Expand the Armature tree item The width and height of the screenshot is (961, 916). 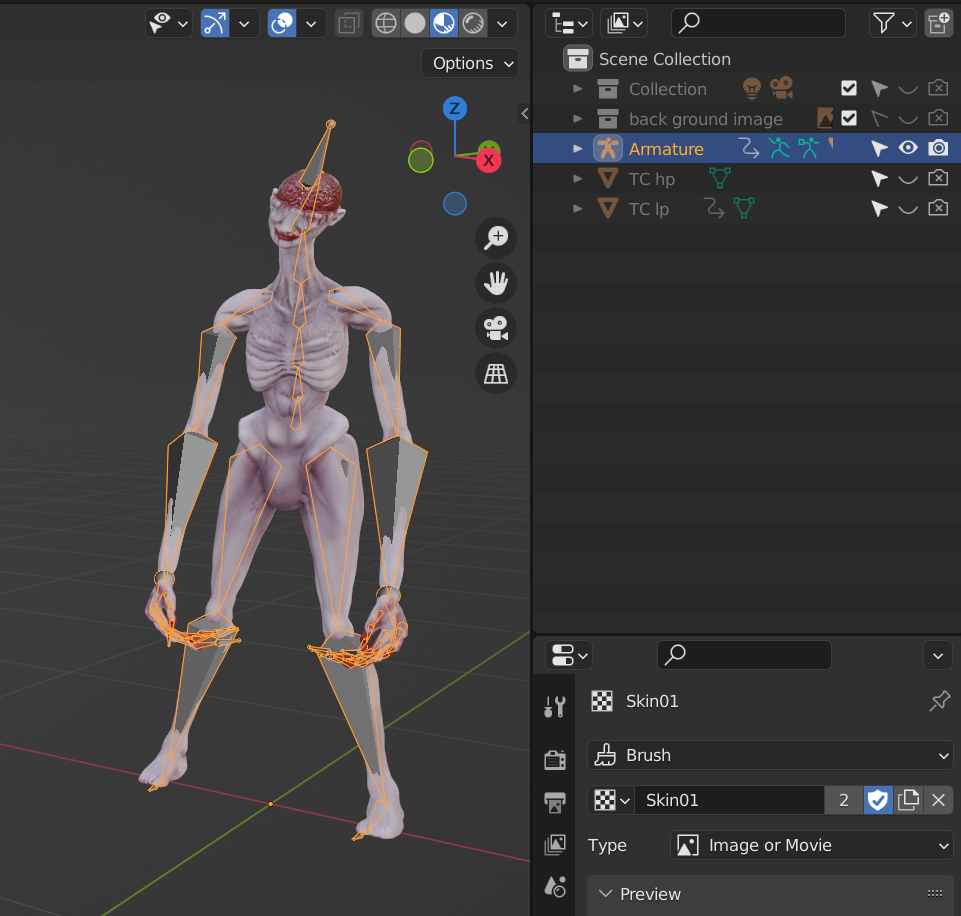click(577, 148)
